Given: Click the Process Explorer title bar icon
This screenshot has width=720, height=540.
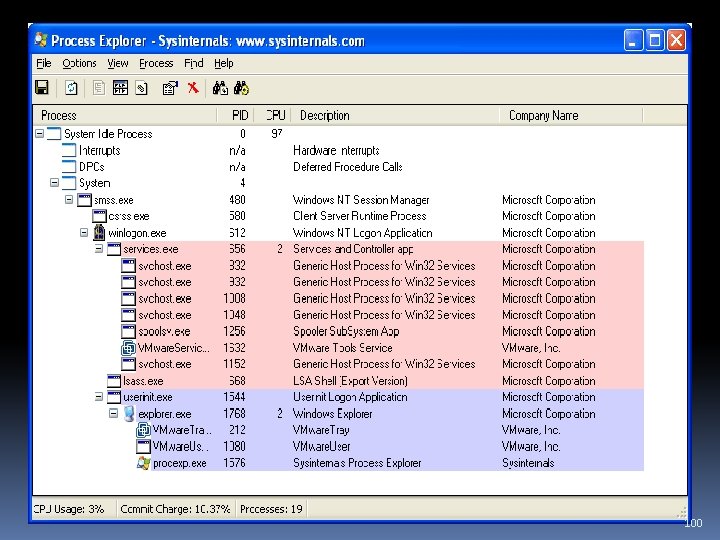Looking at the screenshot, I should click(x=41, y=40).
